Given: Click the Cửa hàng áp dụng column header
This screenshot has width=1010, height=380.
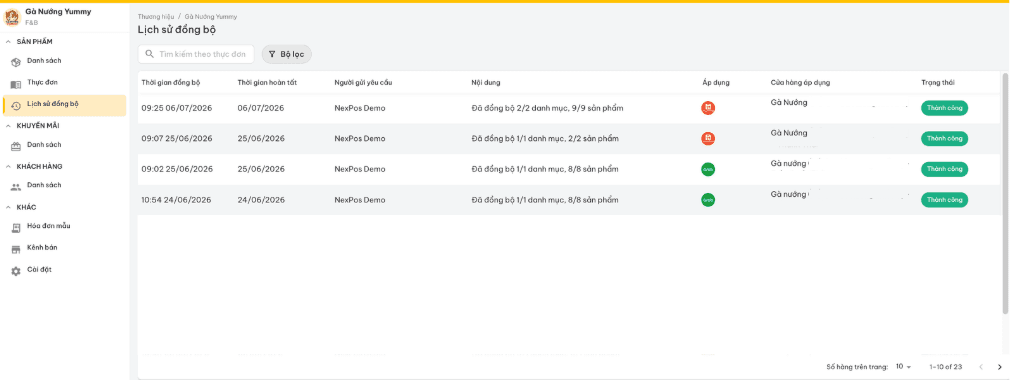Looking at the screenshot, I should 800,82.
